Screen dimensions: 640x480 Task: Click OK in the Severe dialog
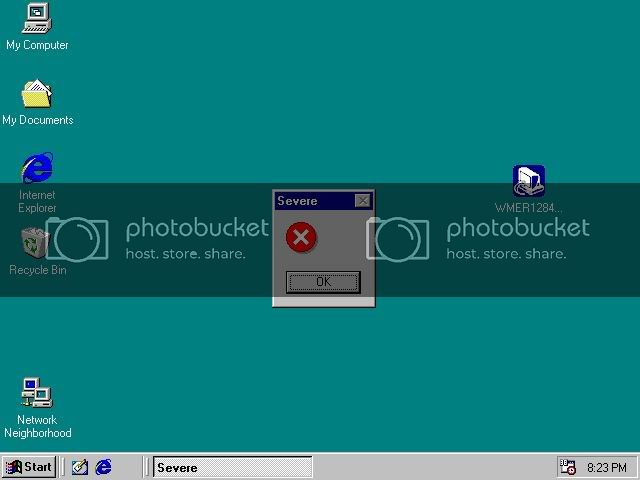click(323, 282)
